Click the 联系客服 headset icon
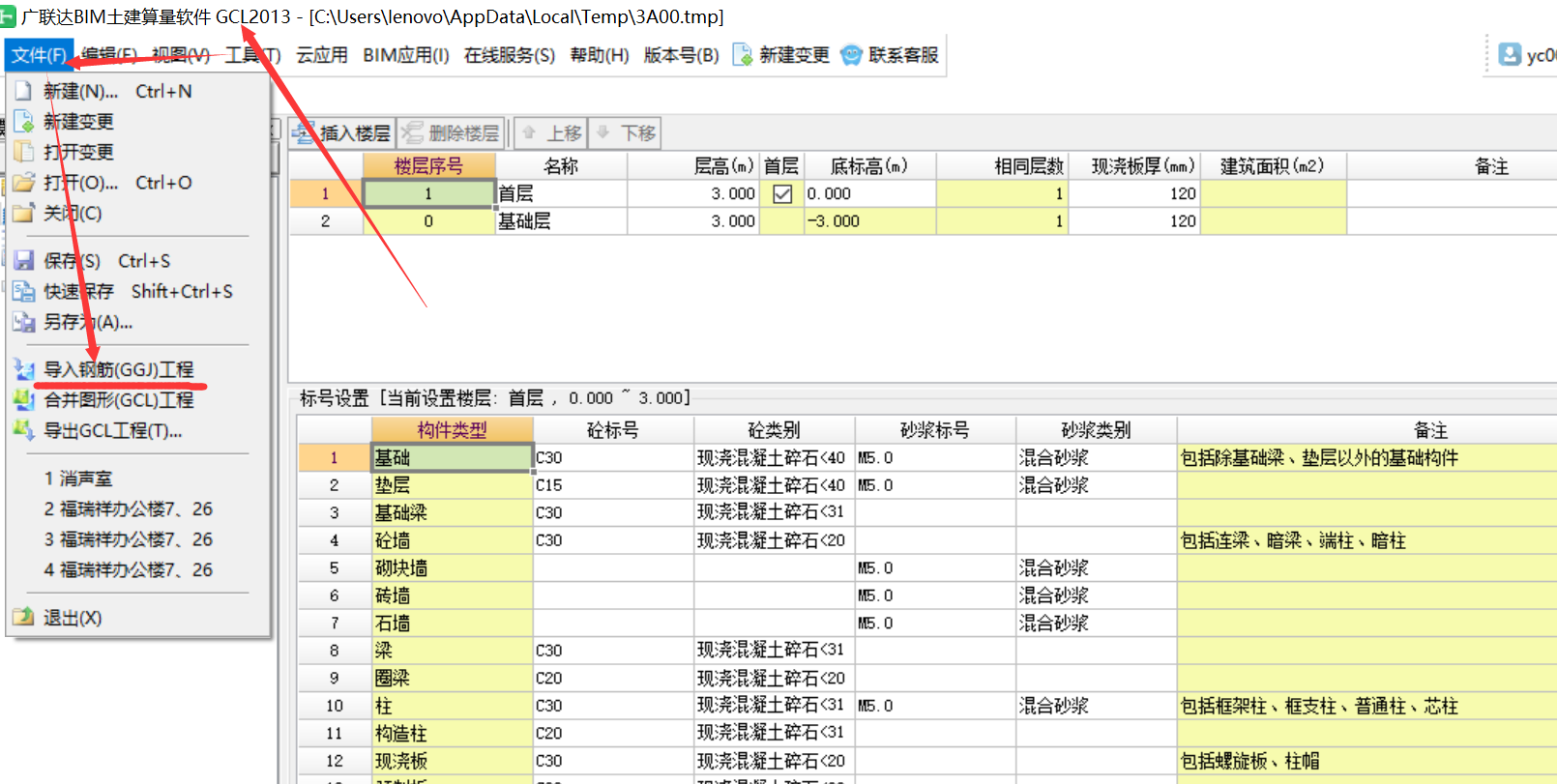The image size is (1557, 784). 851,55
